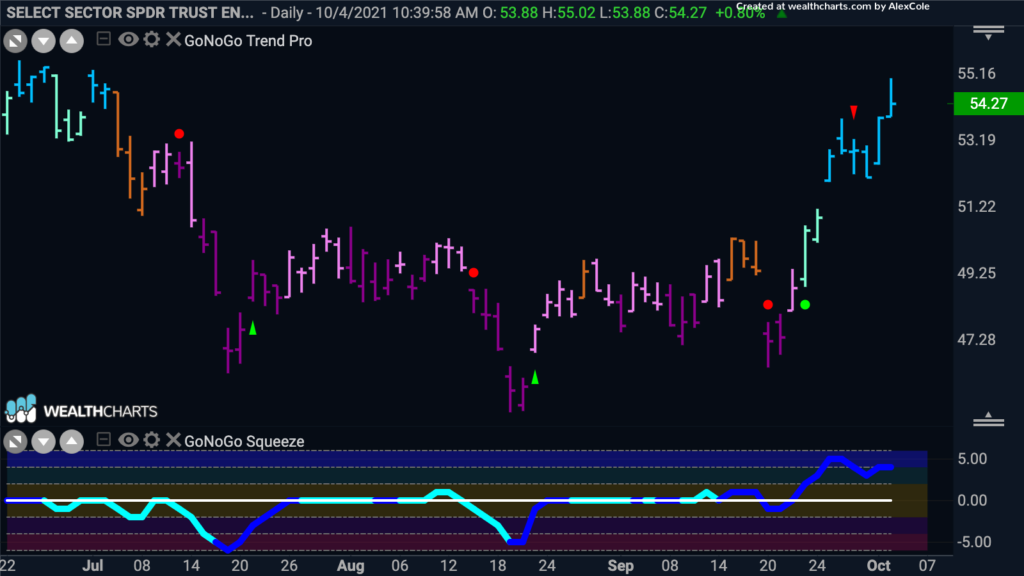
Task: Click the pane divider handle above squeeze scale
Action: (x=988, y=420)
